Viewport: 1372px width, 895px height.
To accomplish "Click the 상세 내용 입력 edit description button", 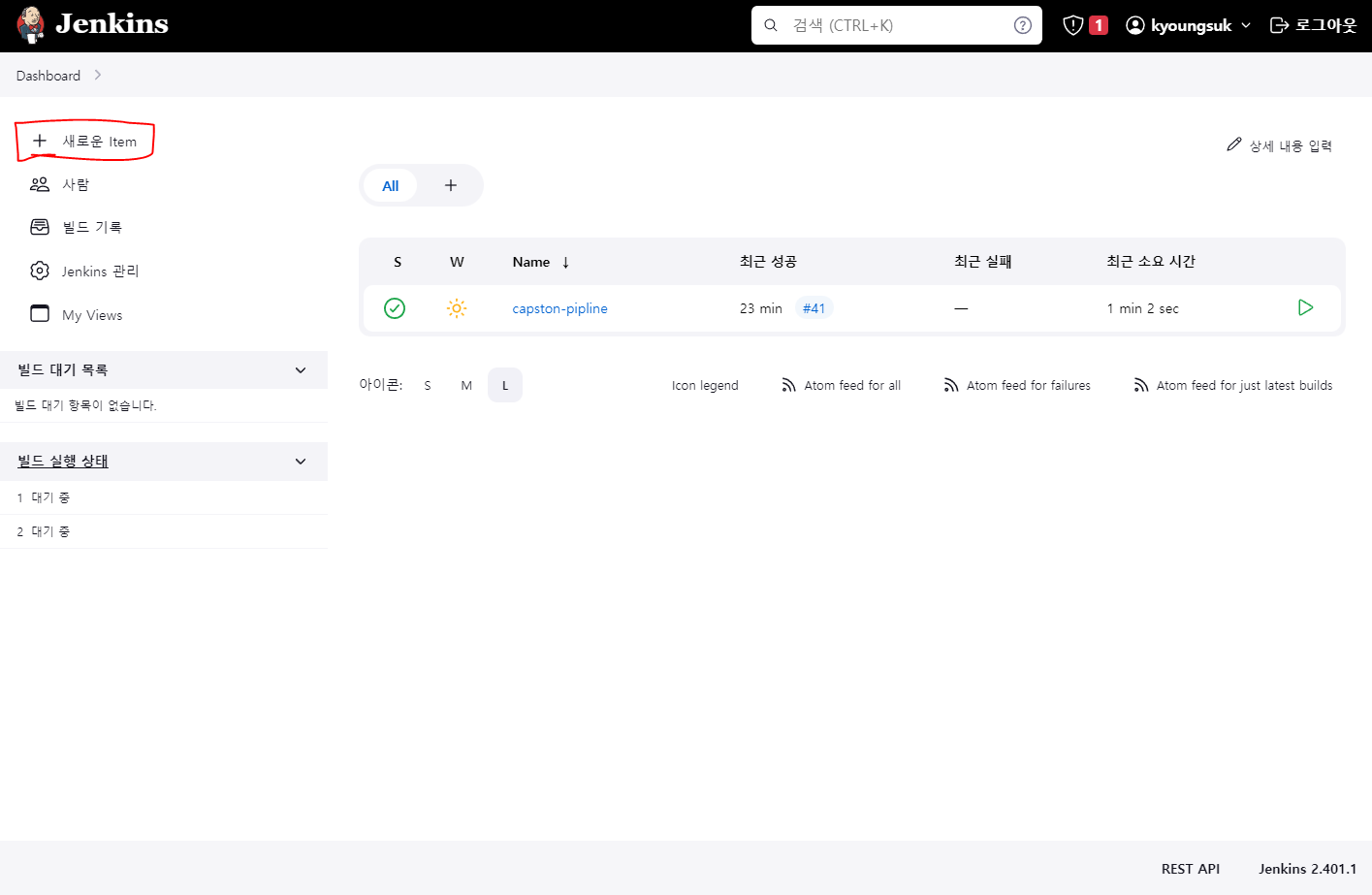I will pos(1279,145).
